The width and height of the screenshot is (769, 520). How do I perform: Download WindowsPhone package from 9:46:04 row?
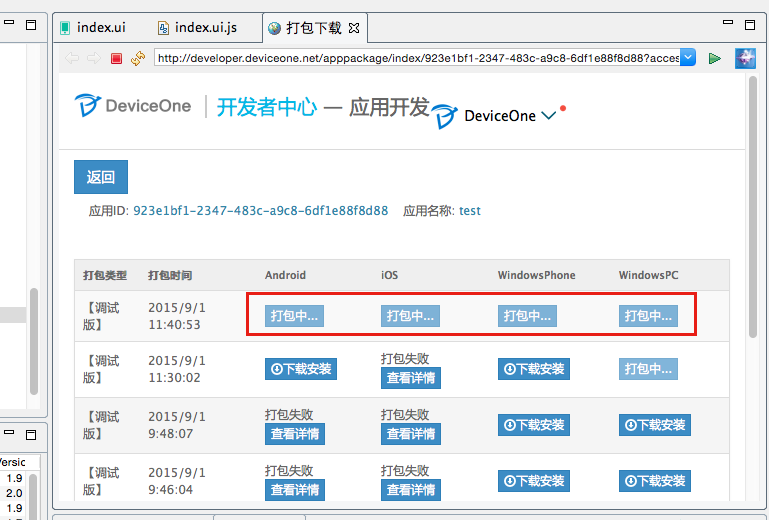coord(534,481)
